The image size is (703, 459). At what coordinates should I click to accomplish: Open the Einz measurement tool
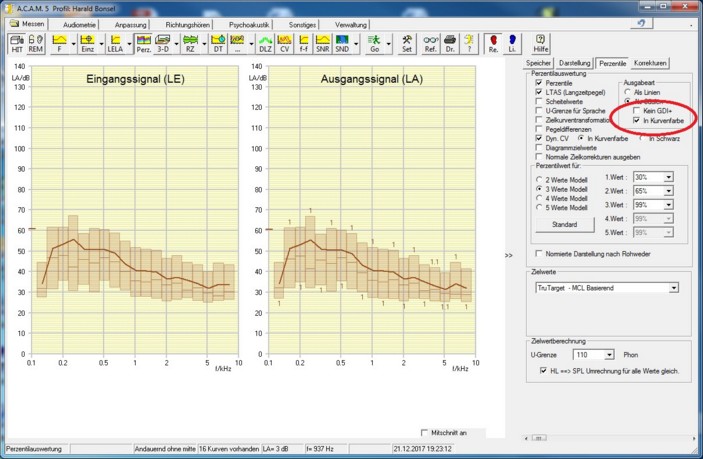pos(87,44)
